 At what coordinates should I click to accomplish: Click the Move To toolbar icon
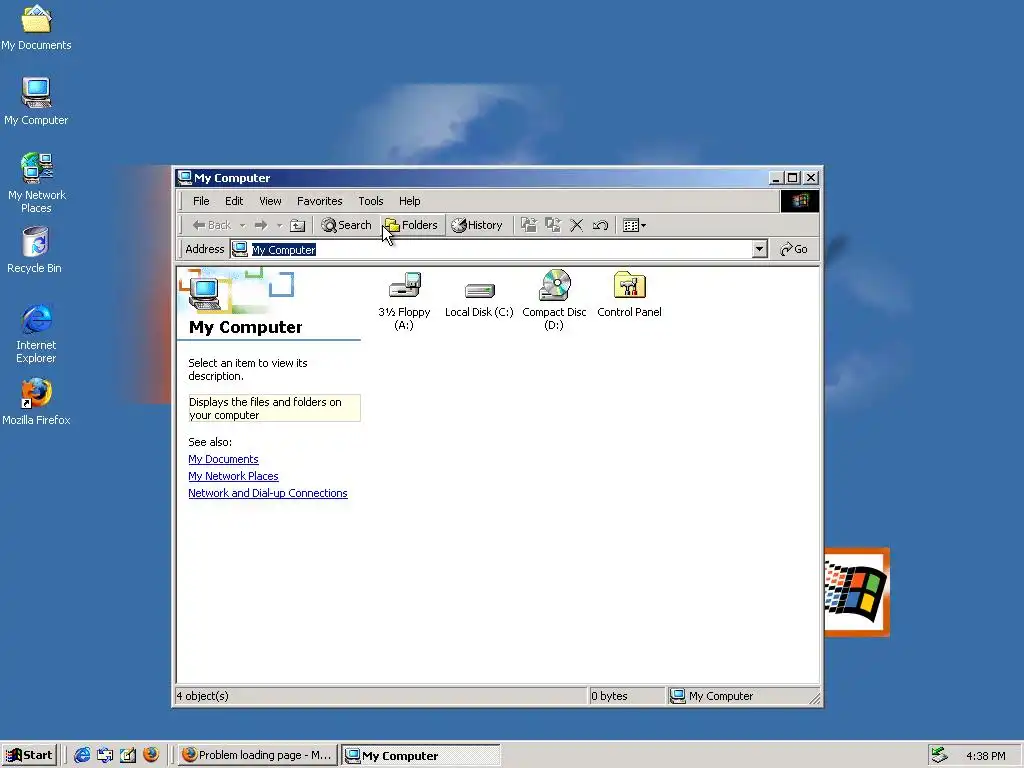pos(528,225)
